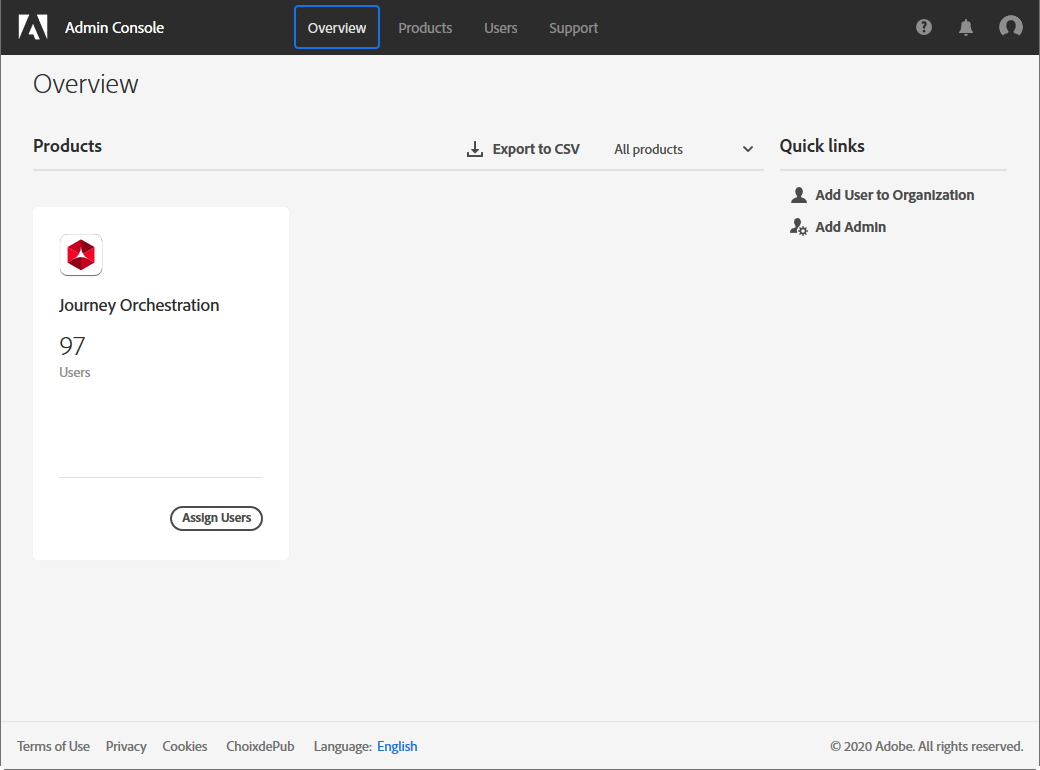Screen dimensions: 1040x770
Task: Open the notifications bell icon
Action: tap(966, 27)
